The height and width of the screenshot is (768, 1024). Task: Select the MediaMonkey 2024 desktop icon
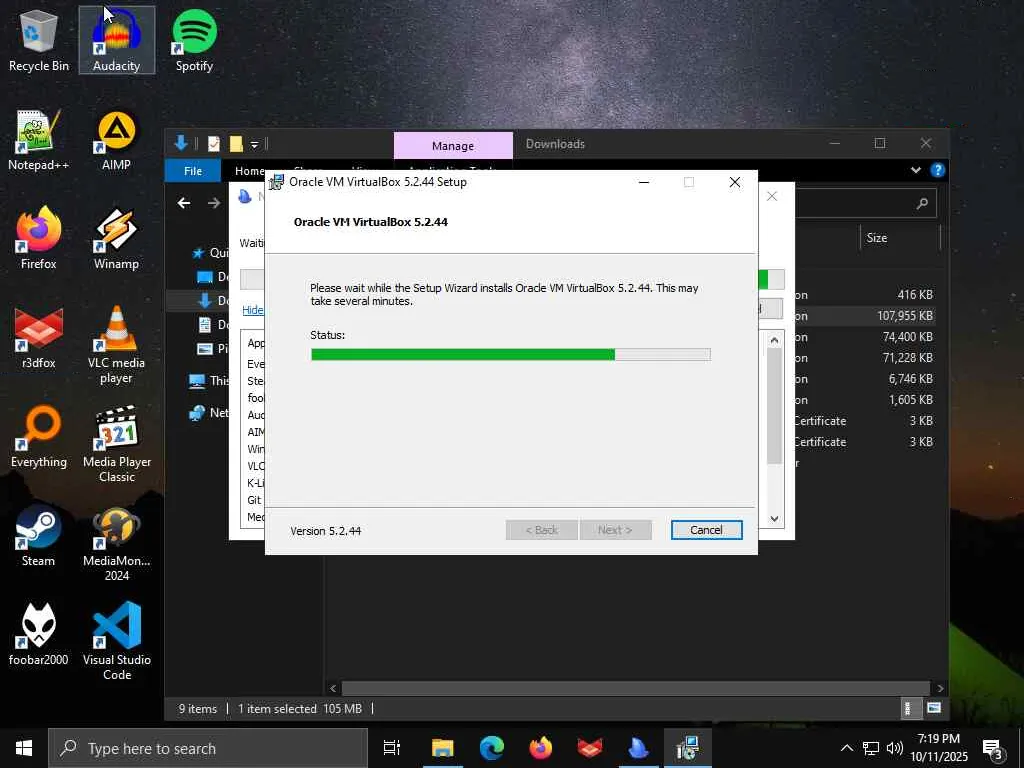pyautogui.click(x=116, y=543)
